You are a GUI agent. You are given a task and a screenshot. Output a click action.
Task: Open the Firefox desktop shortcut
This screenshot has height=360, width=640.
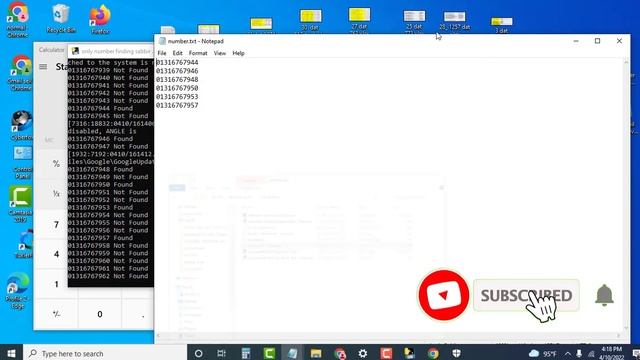click(100, 19)
